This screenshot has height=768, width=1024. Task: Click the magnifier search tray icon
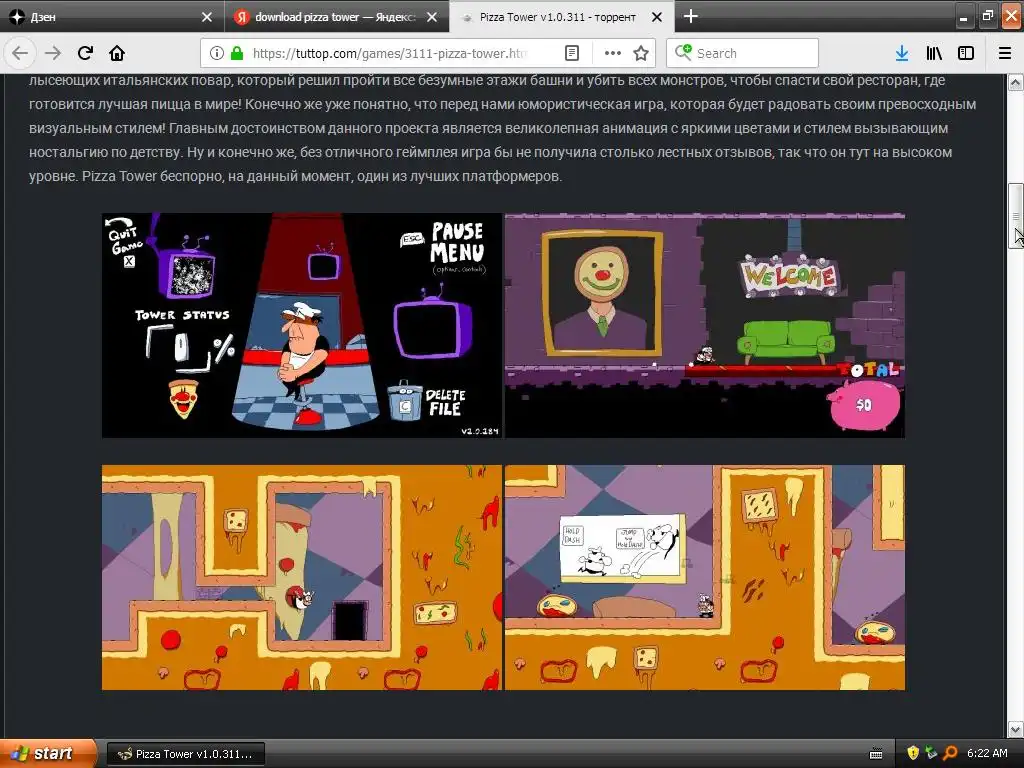(950, 753)
